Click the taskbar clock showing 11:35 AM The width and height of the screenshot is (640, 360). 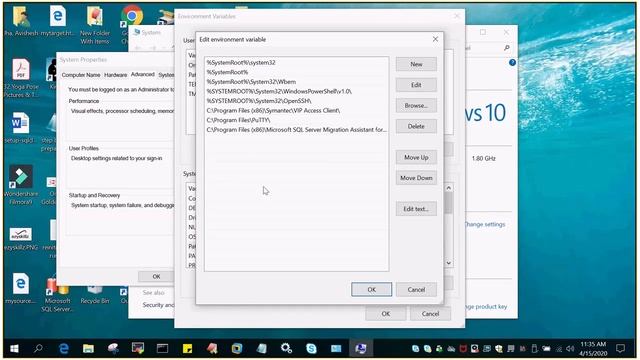tap(593, 349)
